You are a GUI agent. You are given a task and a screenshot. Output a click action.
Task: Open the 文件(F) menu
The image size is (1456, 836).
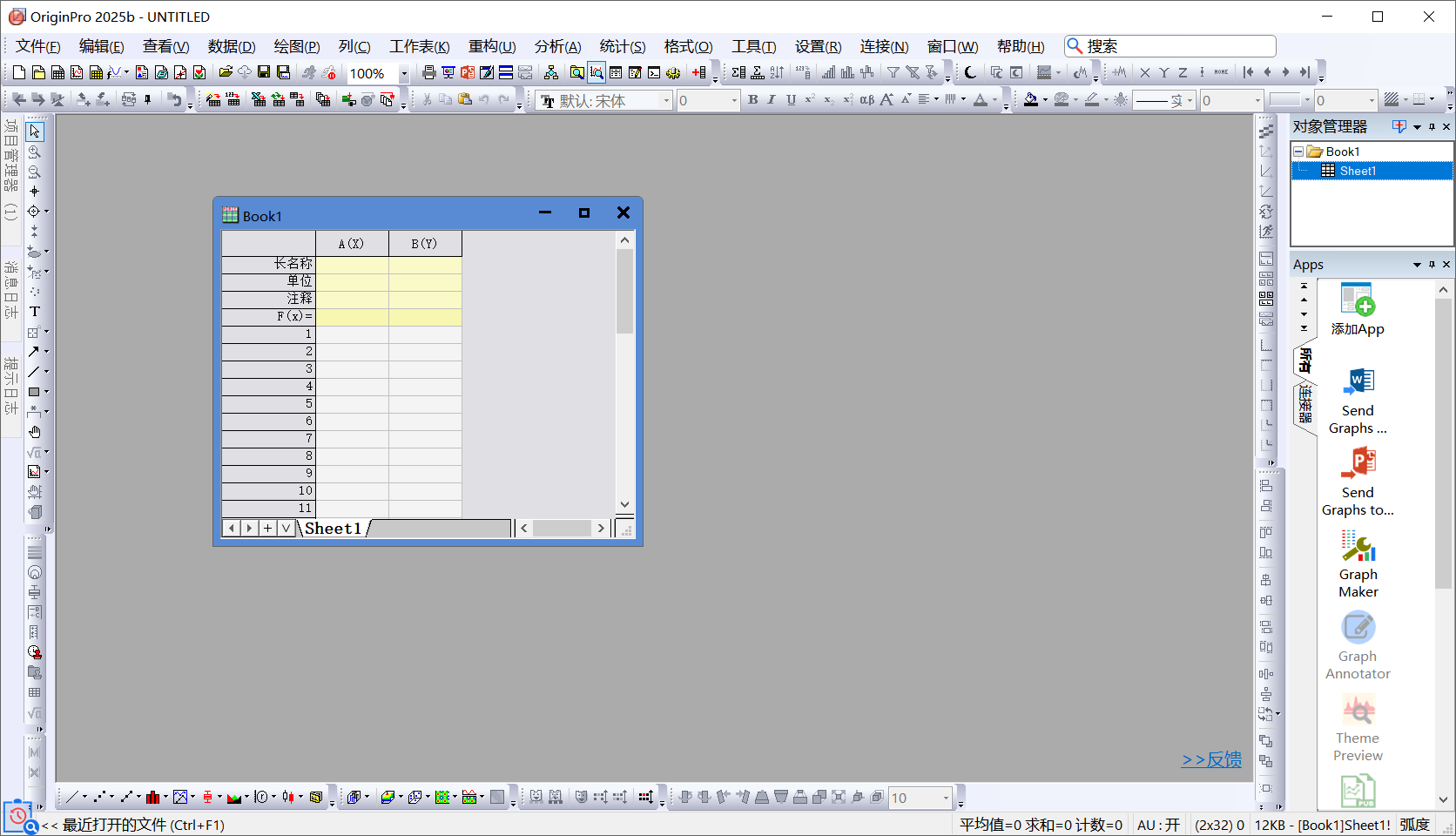[38, 46]
